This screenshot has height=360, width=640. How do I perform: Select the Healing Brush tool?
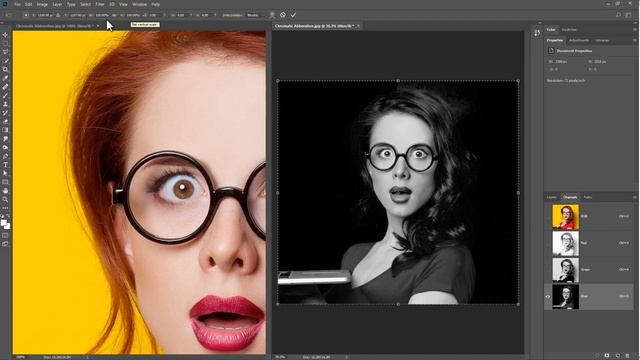(5, 87)
